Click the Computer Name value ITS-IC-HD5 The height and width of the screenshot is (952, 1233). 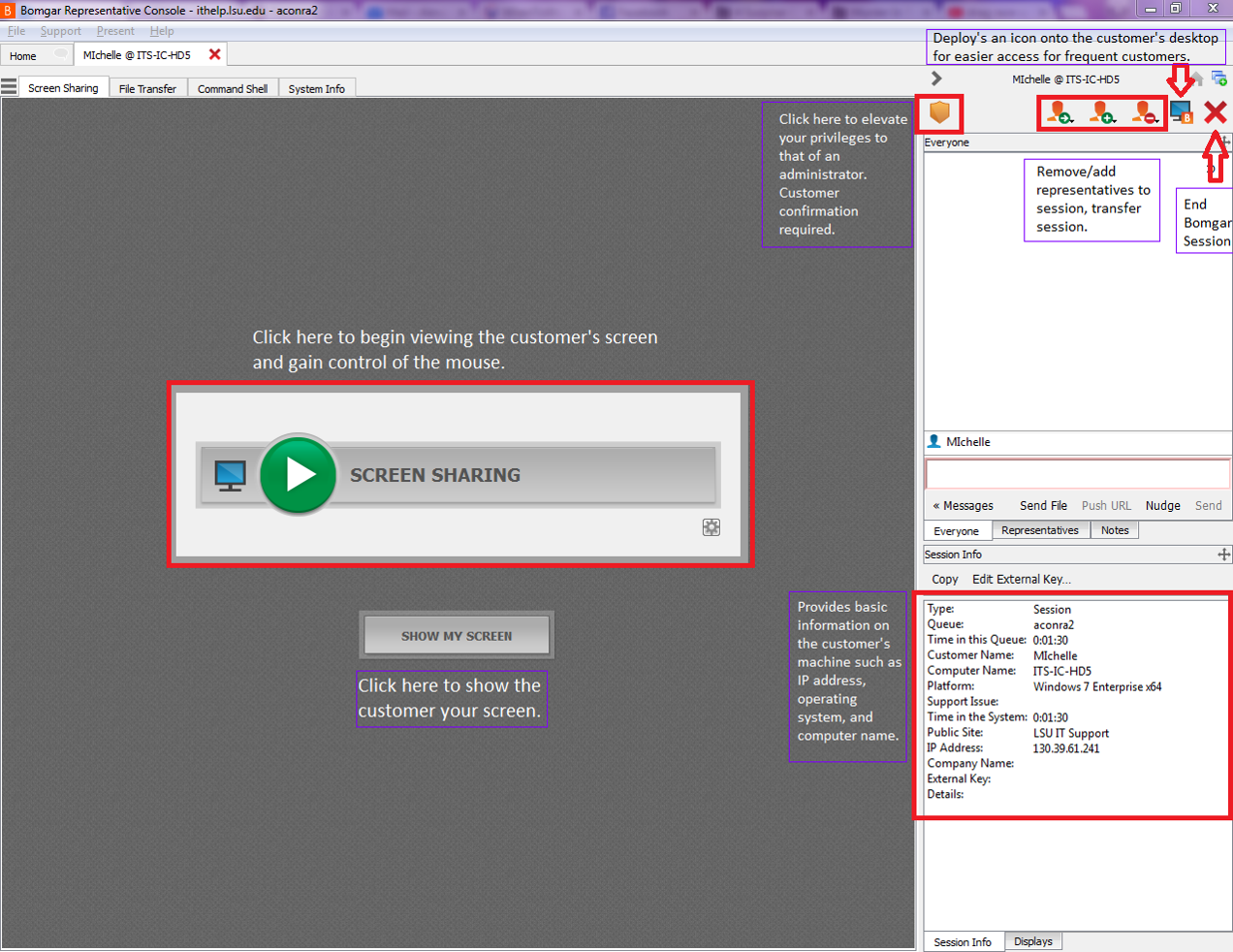[1062, 671]
